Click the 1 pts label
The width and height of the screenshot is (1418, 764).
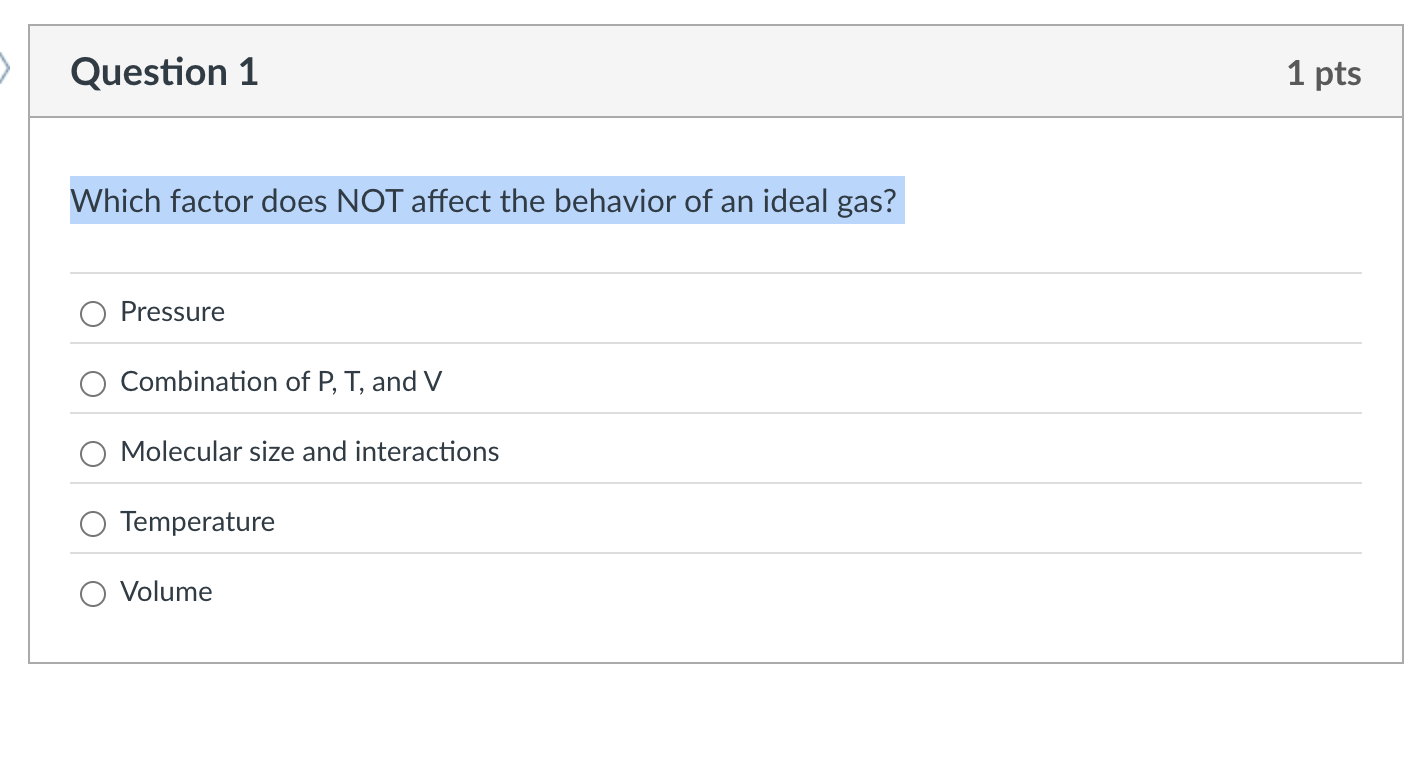[1325, 72]
